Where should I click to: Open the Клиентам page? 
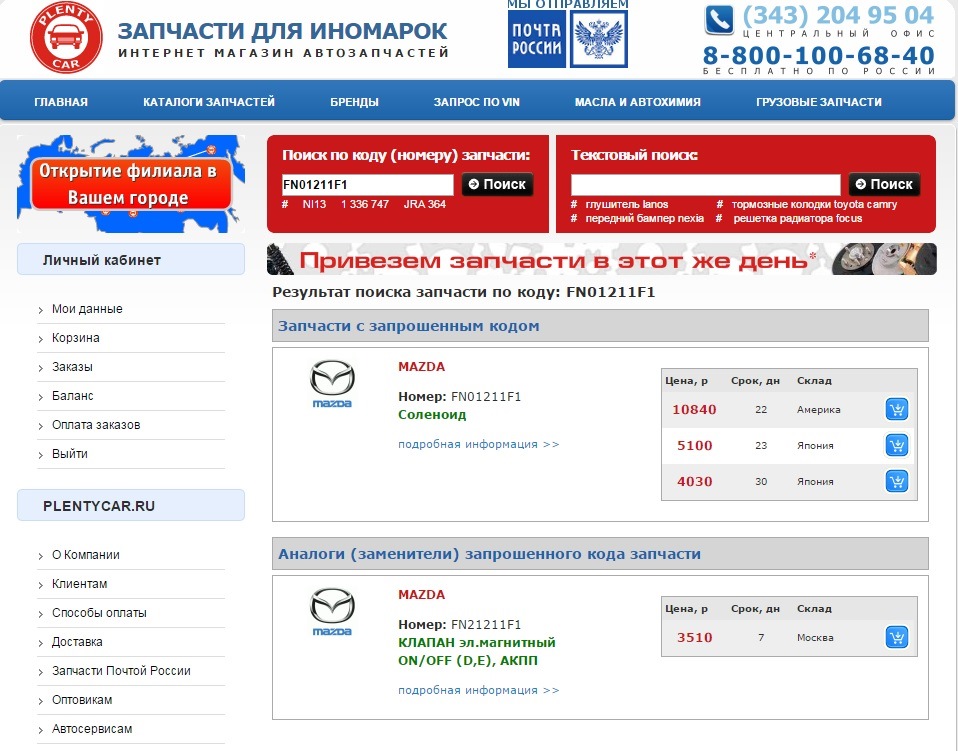[79, 584]
